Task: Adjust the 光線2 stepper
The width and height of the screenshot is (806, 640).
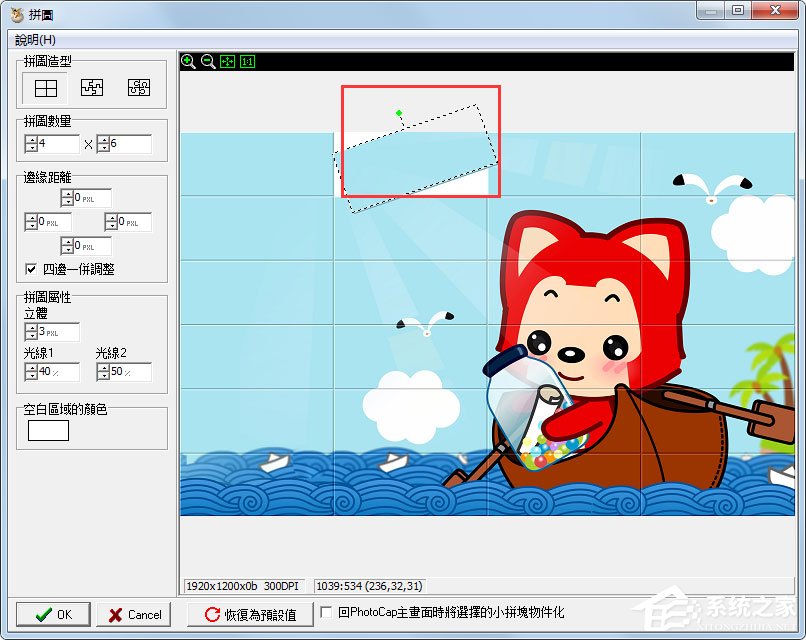Action: click(x=103, y=372)
